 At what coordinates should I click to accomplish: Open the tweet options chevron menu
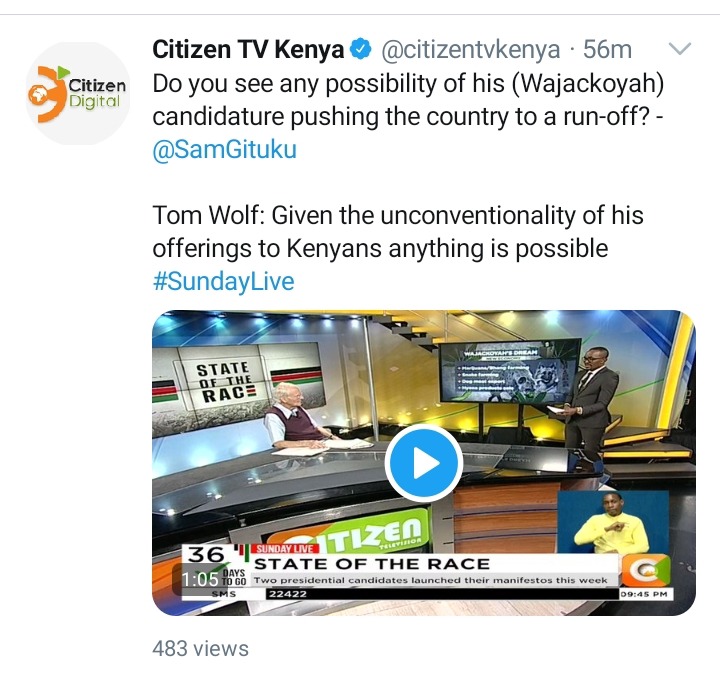tap(679, 49)
